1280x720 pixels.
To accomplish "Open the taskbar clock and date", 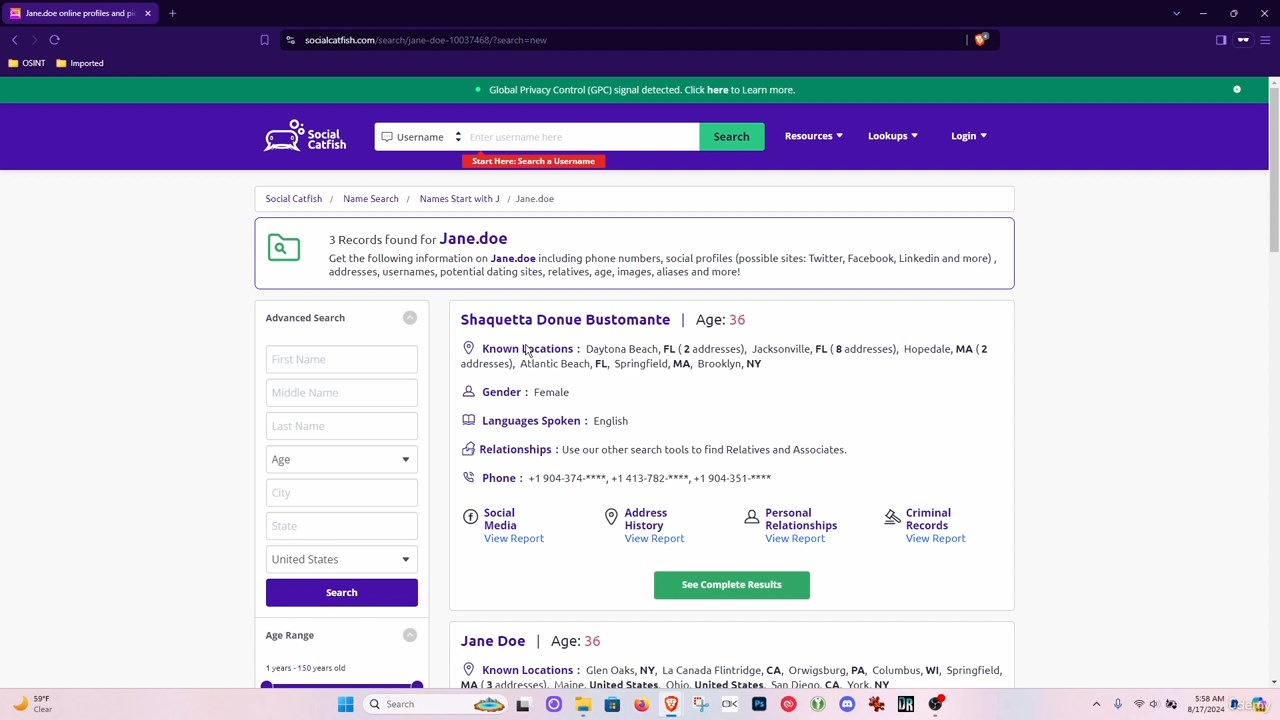I will pyautogui.click(x=1208, y=704).
